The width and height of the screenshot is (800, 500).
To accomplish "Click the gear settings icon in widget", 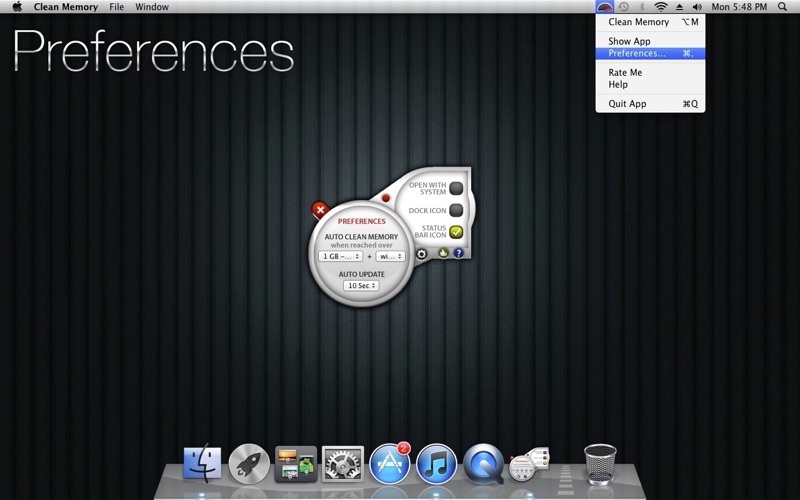I will tap(421, 254).
